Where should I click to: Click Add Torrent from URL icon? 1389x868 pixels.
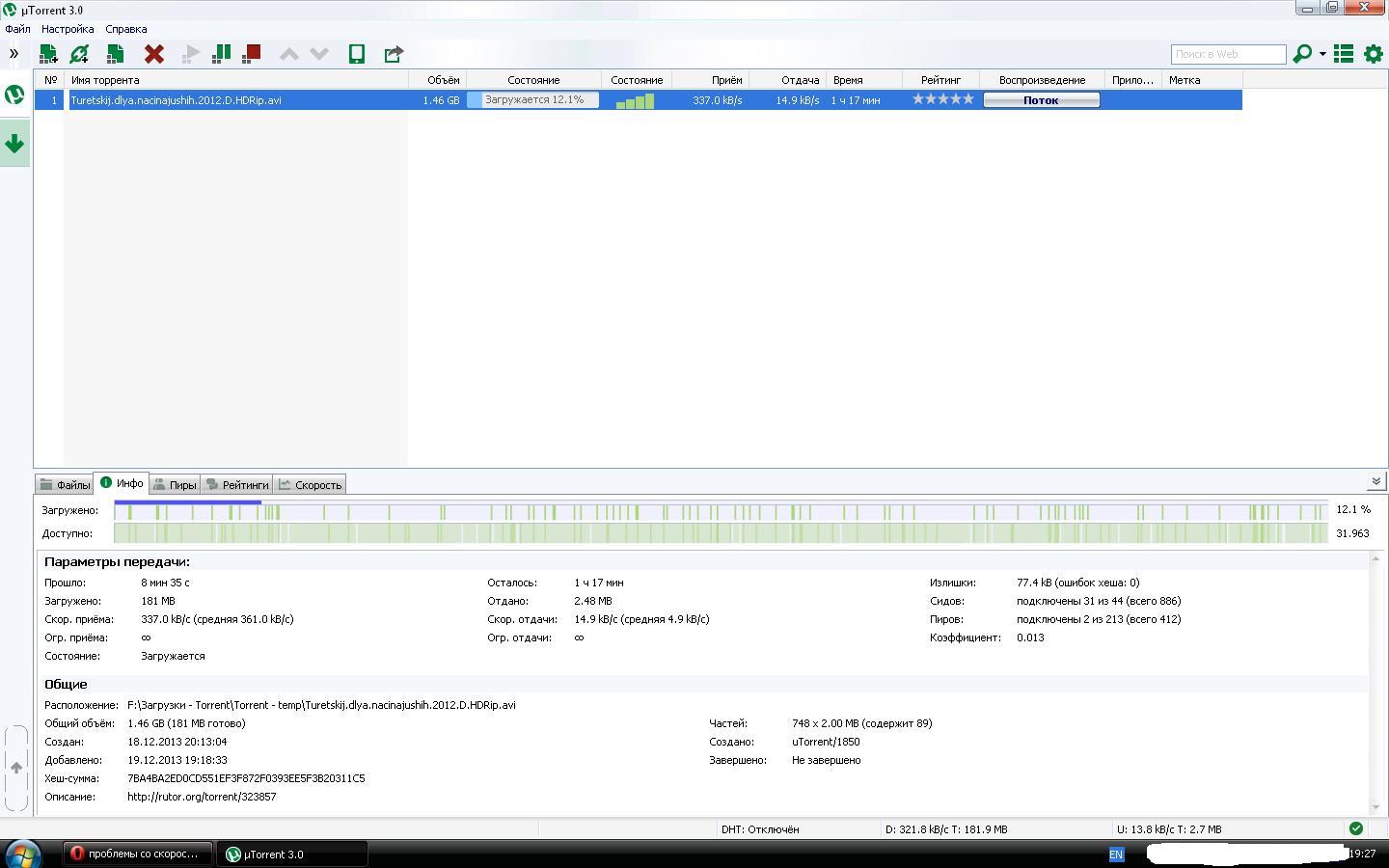tap(79, 54)
